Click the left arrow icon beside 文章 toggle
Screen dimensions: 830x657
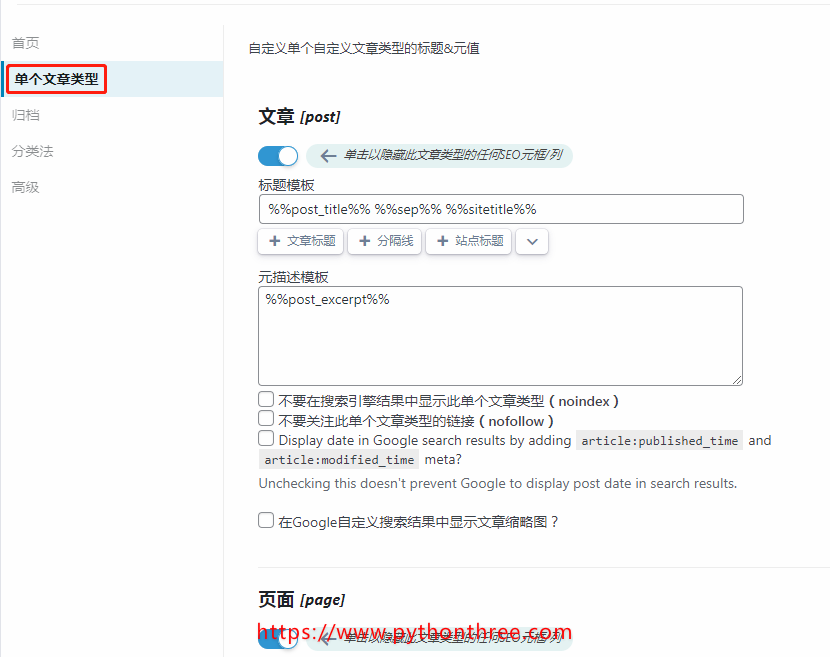pos(328,156)
